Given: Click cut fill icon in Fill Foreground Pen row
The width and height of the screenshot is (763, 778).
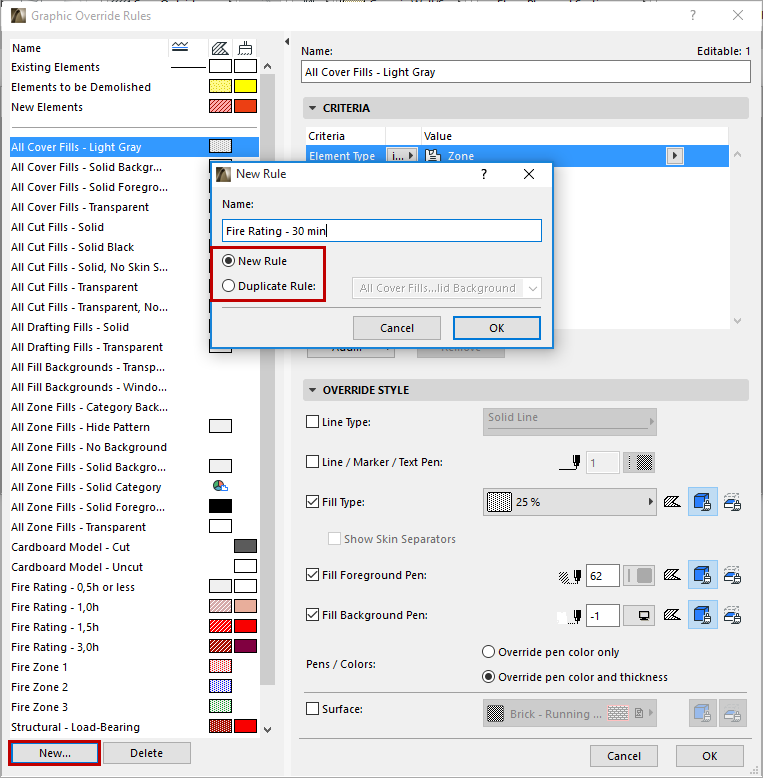Looking at the screenshot, I should [x=672, y=575].
